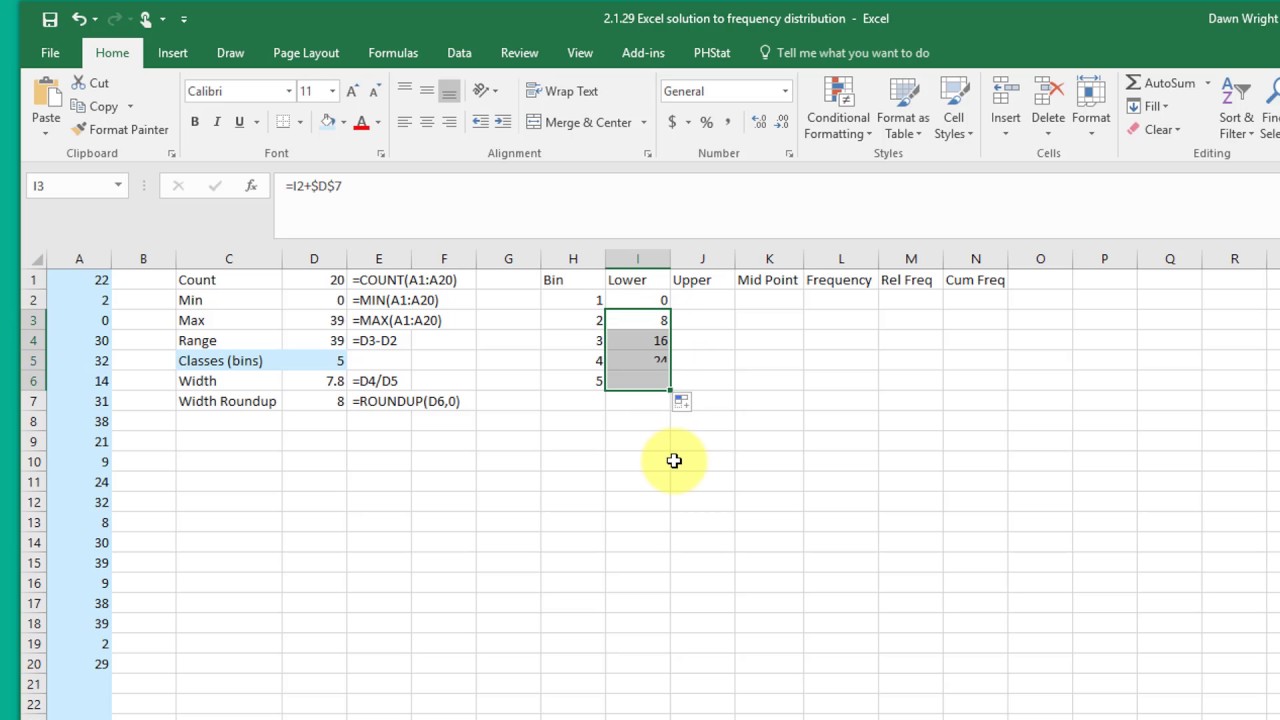Switch to the Formulas tab

(x=393, y=53)
